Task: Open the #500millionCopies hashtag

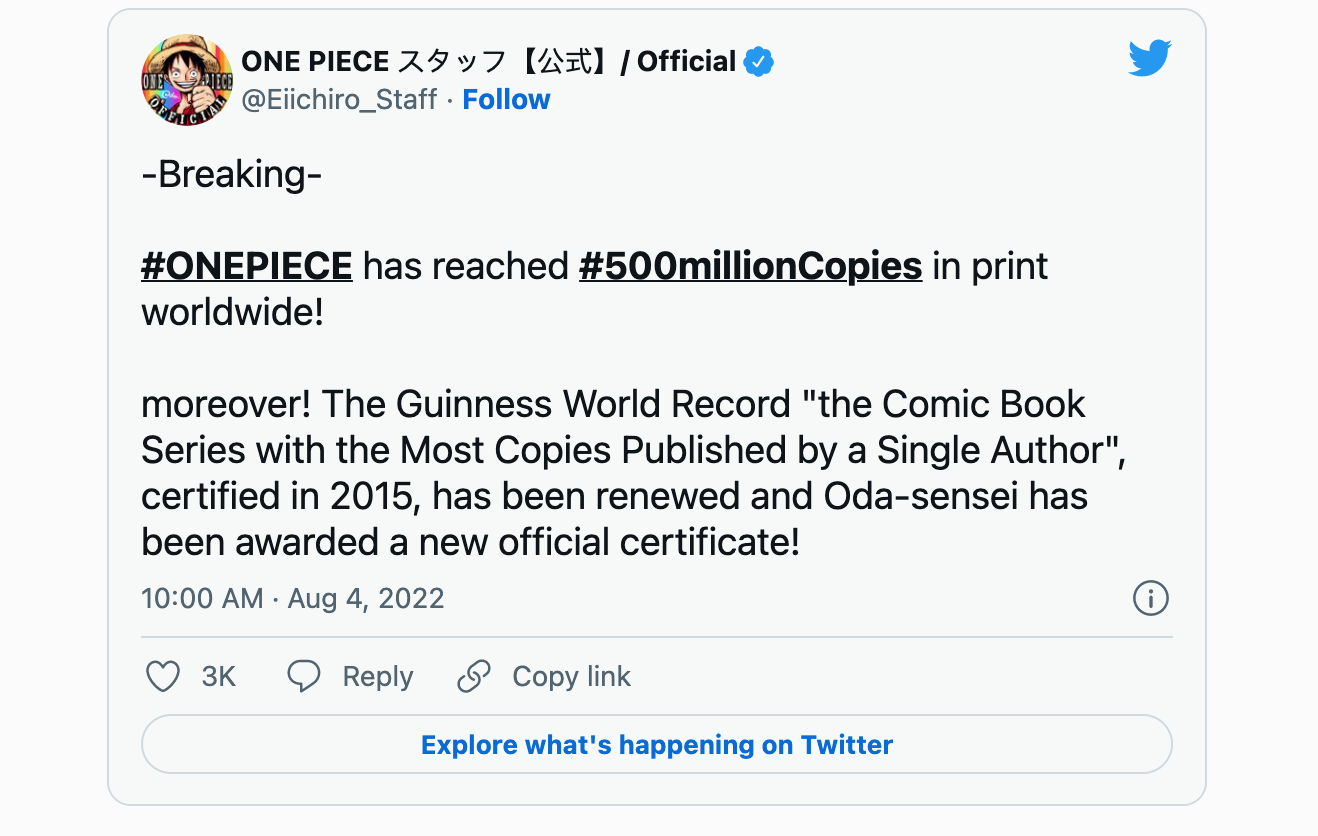Action: pyautogui.click(x=750, y=266)
